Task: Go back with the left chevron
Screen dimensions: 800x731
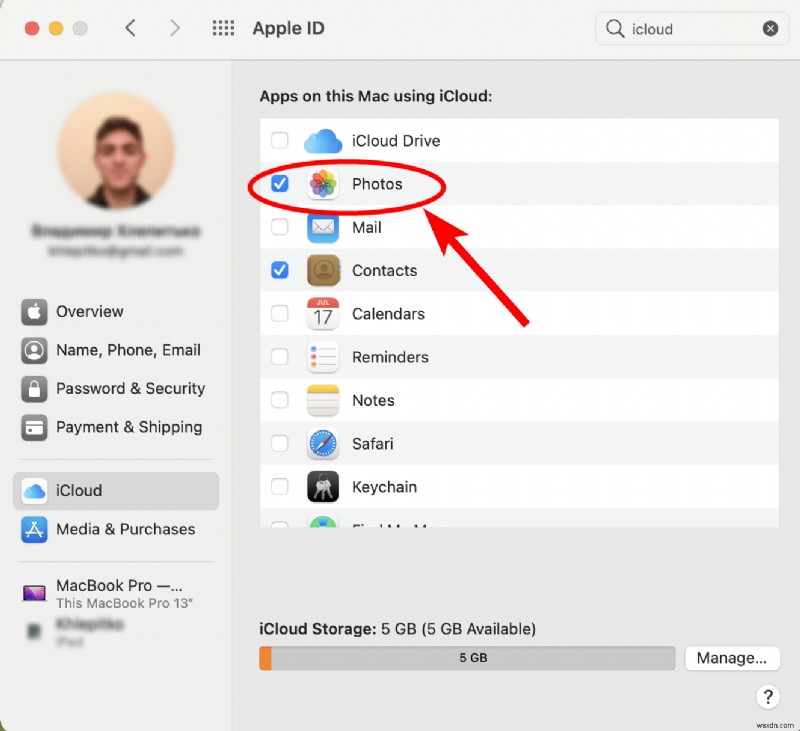Action: point(131,28)
